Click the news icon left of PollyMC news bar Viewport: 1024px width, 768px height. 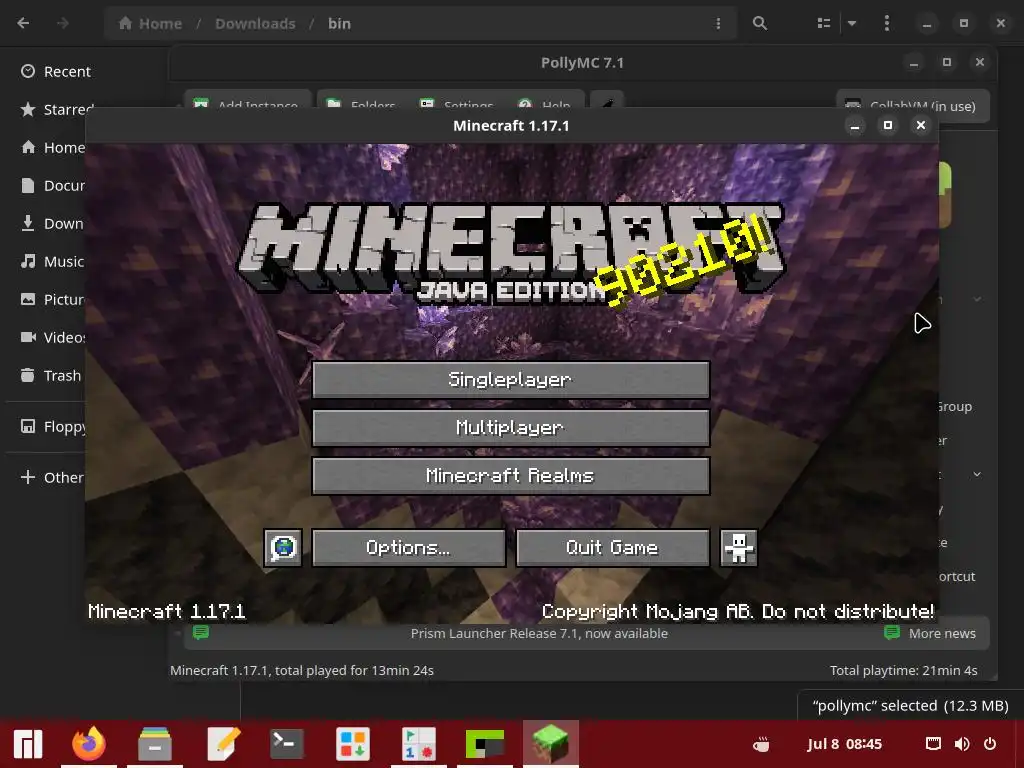tap(200, 633)
